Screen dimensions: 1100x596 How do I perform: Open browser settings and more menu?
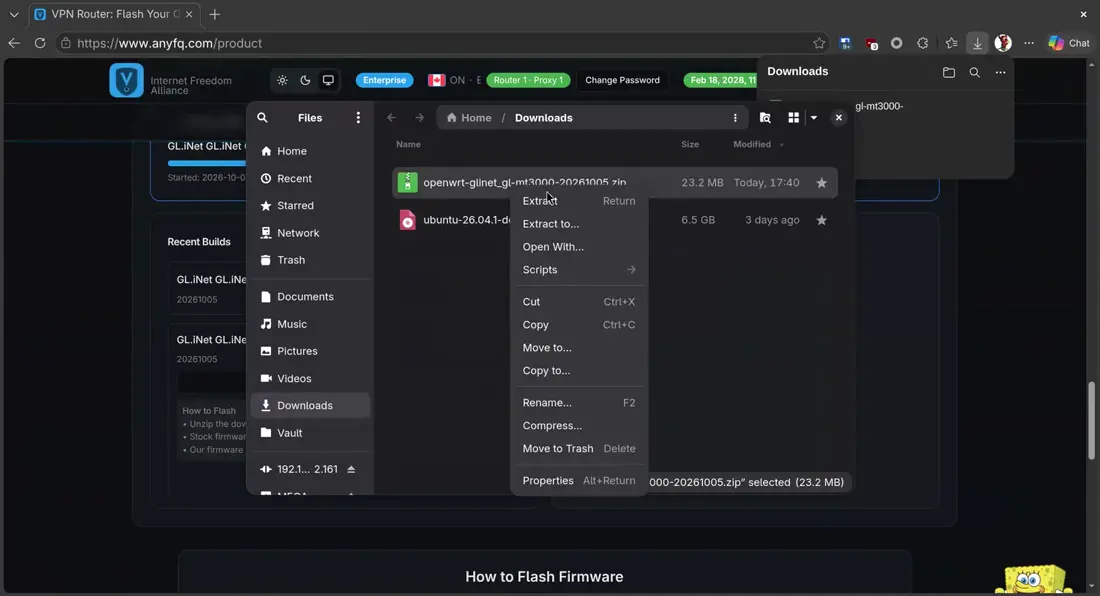1029,43
